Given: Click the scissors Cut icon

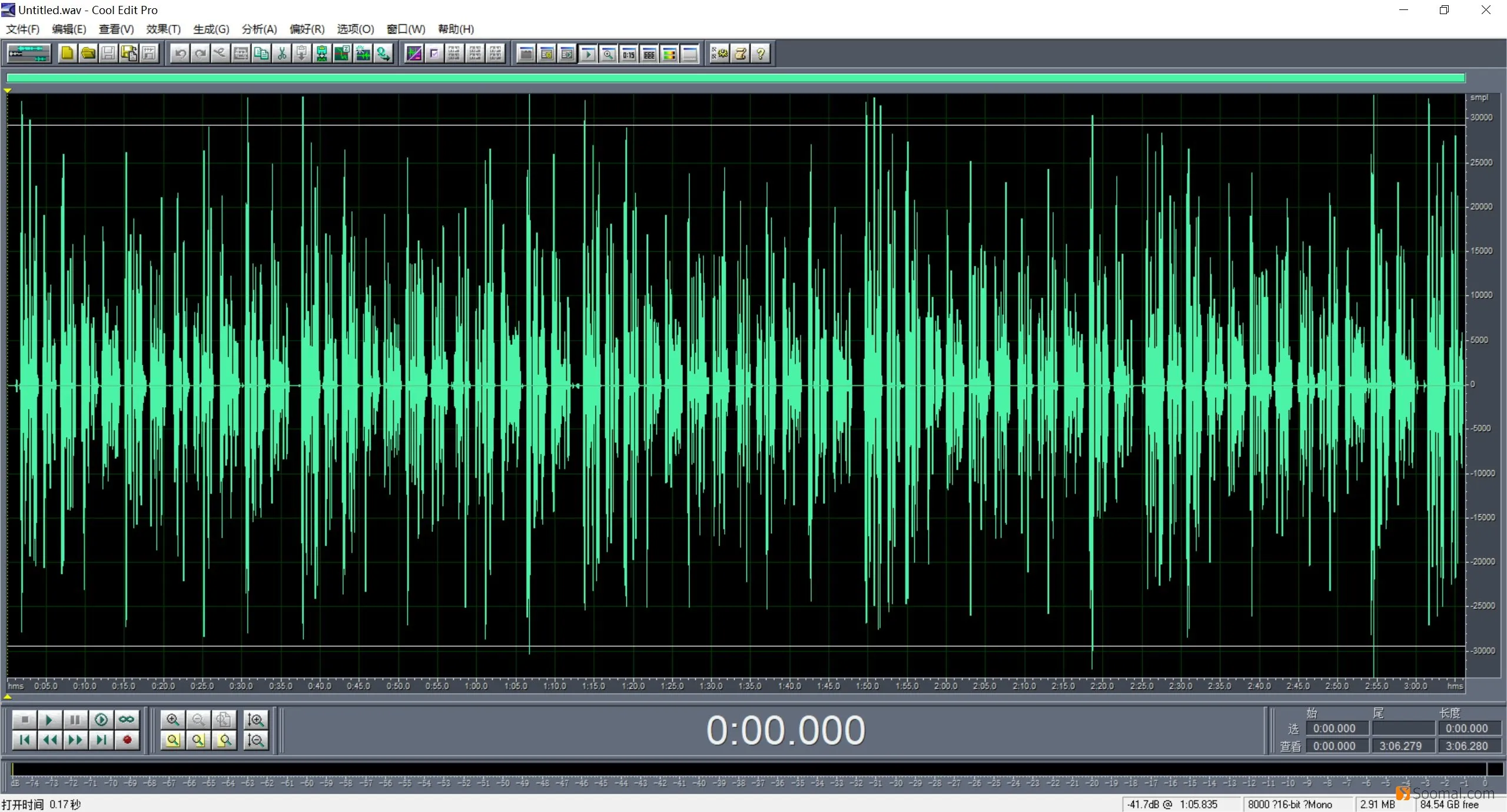Looking at the screenshot, I should [282, 54].
